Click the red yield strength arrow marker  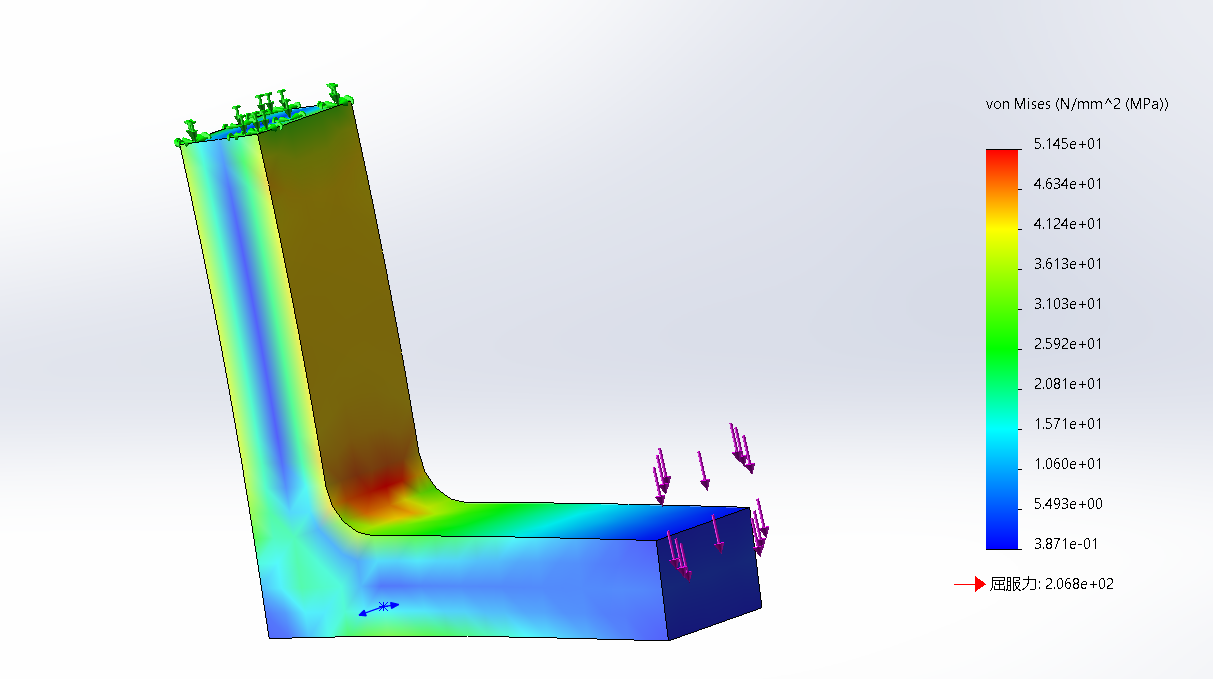click(969, 584)
